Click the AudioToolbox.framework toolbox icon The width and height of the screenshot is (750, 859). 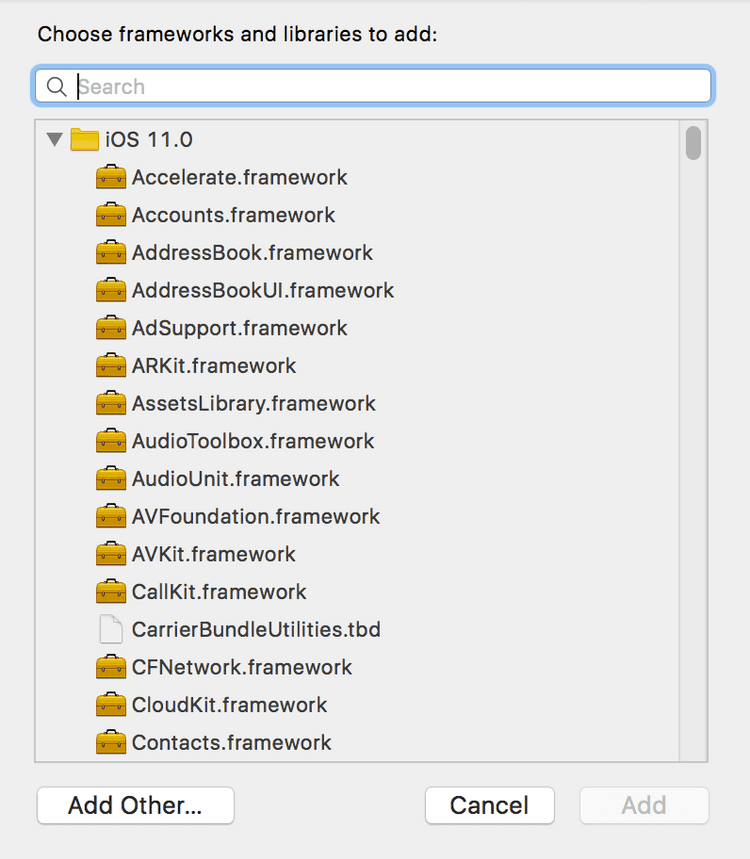point(111,441)
